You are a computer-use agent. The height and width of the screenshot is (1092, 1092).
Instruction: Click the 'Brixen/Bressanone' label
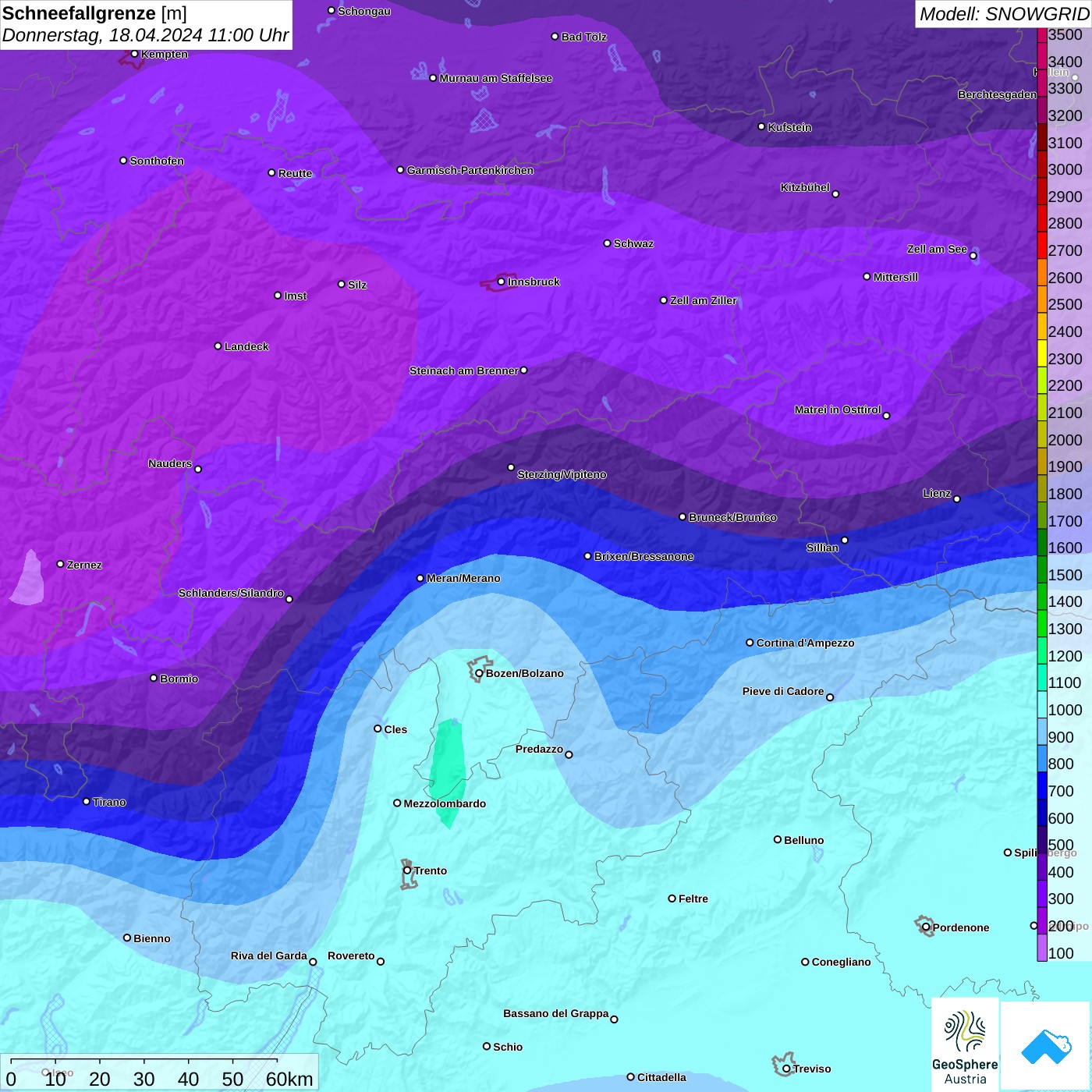pyautogui.click(x=643, y=556)
